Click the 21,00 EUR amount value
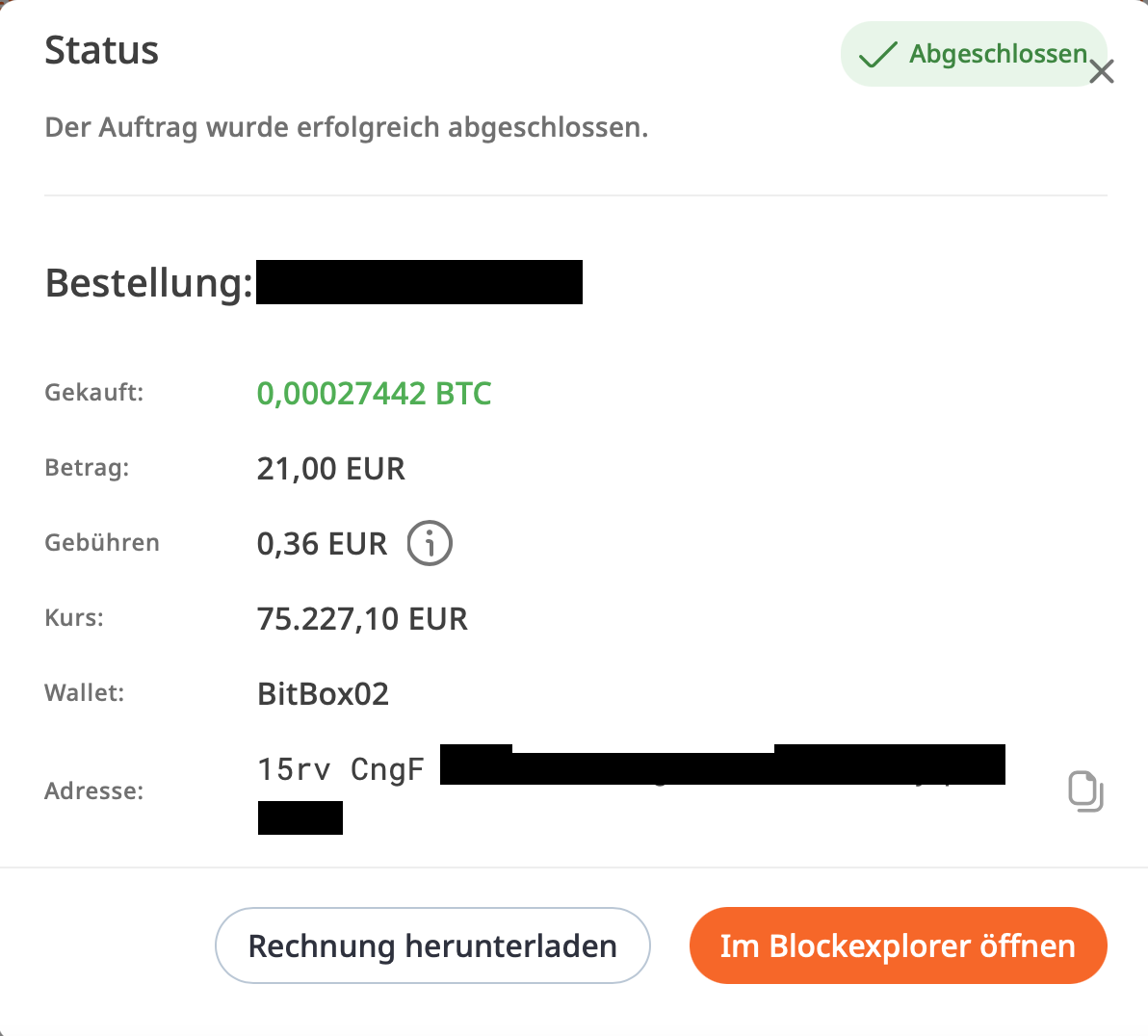The width and height of the screenshot is (1148, 1036). 330,469
